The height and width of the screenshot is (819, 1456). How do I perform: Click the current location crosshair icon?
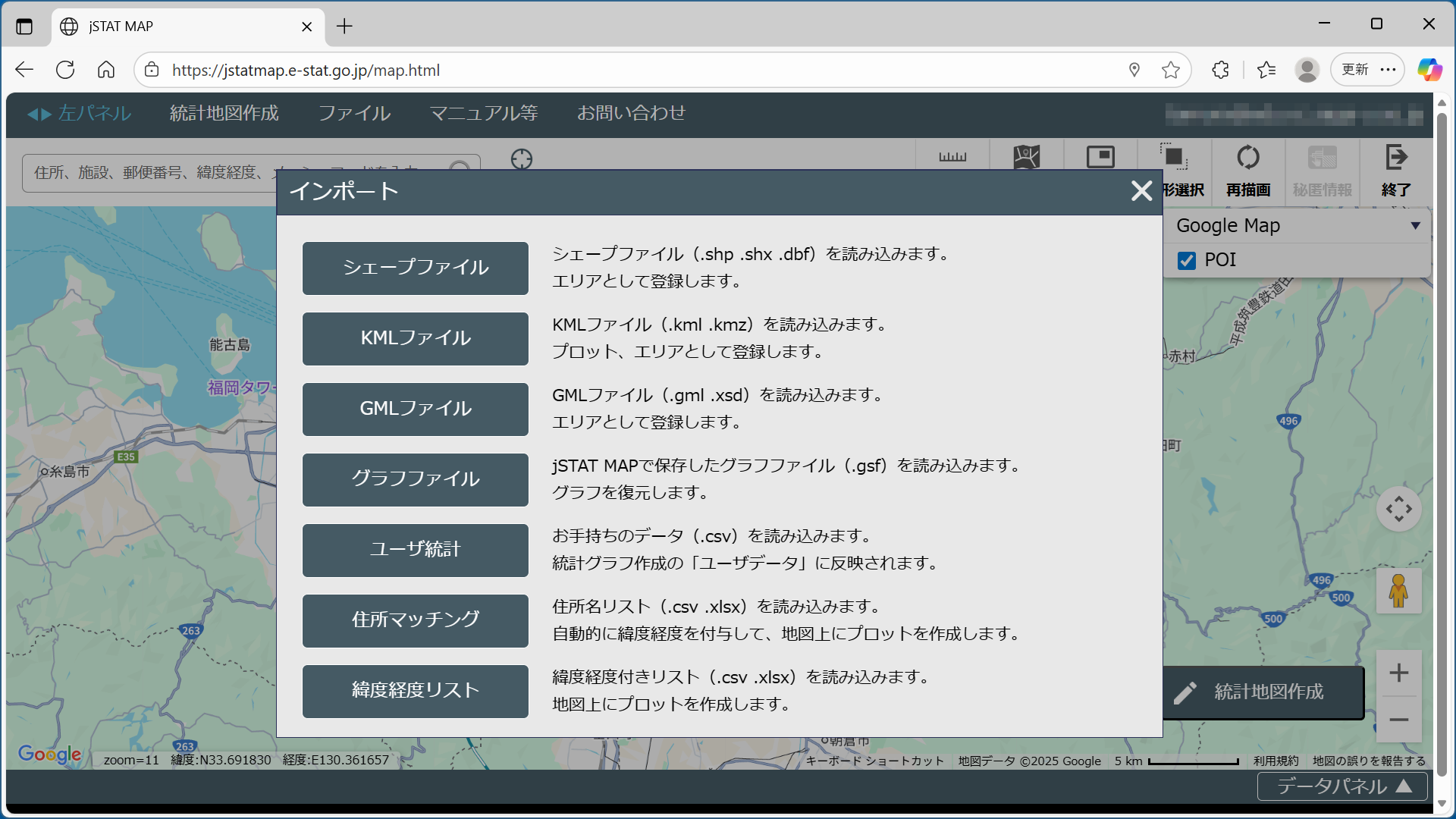(x=522, y=158)
